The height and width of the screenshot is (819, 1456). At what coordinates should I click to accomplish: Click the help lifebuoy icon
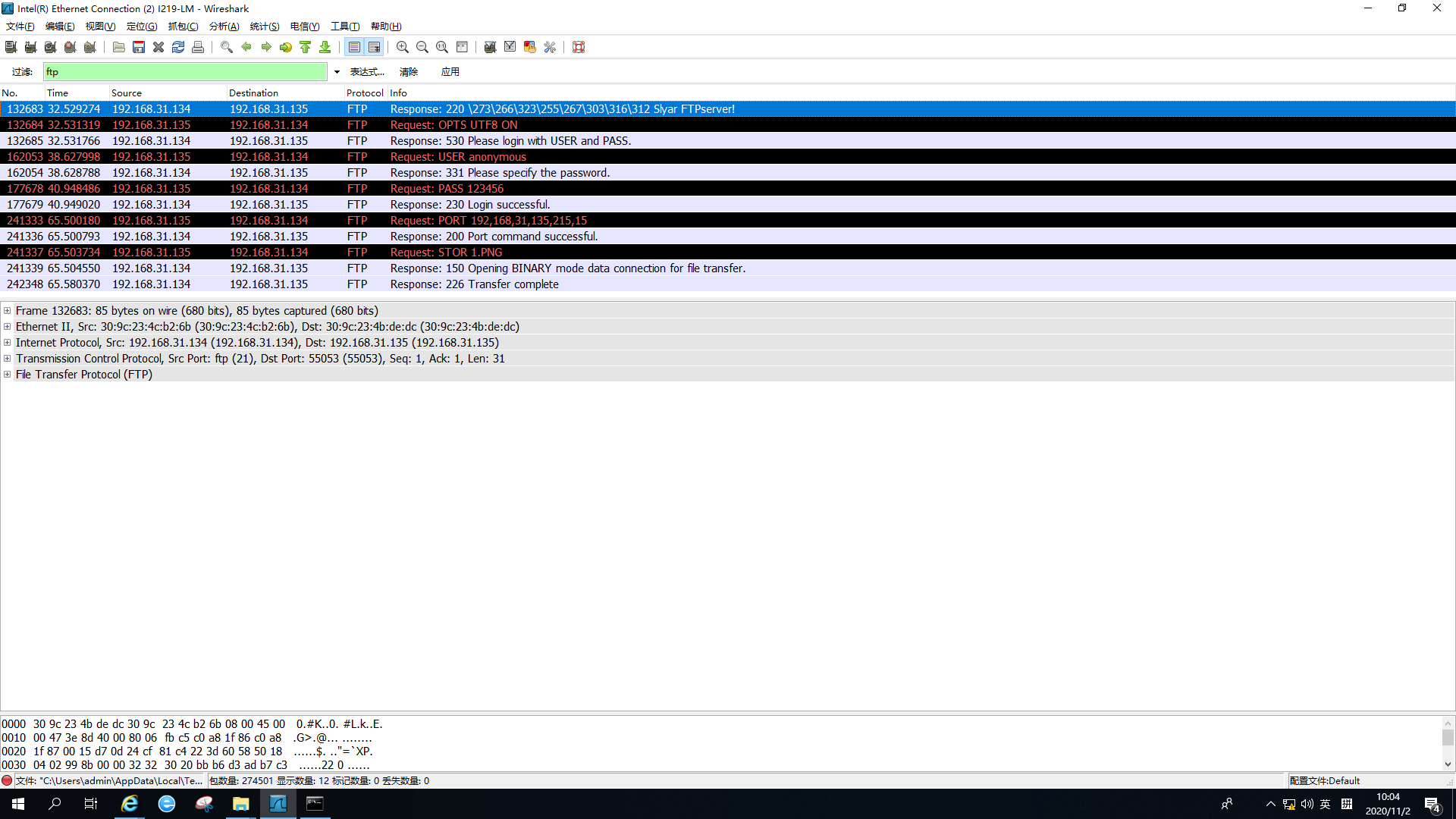[x=579, y=47]
